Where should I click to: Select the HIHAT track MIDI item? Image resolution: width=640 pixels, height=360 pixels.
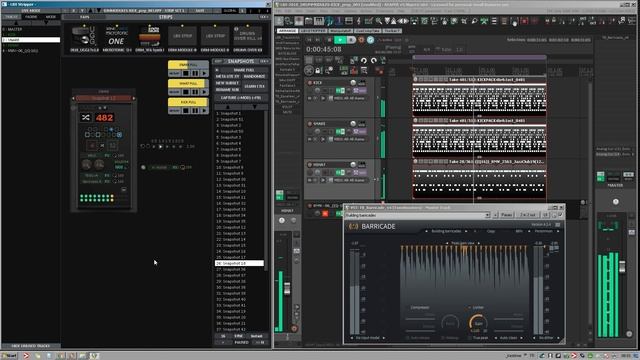[479, 179]
